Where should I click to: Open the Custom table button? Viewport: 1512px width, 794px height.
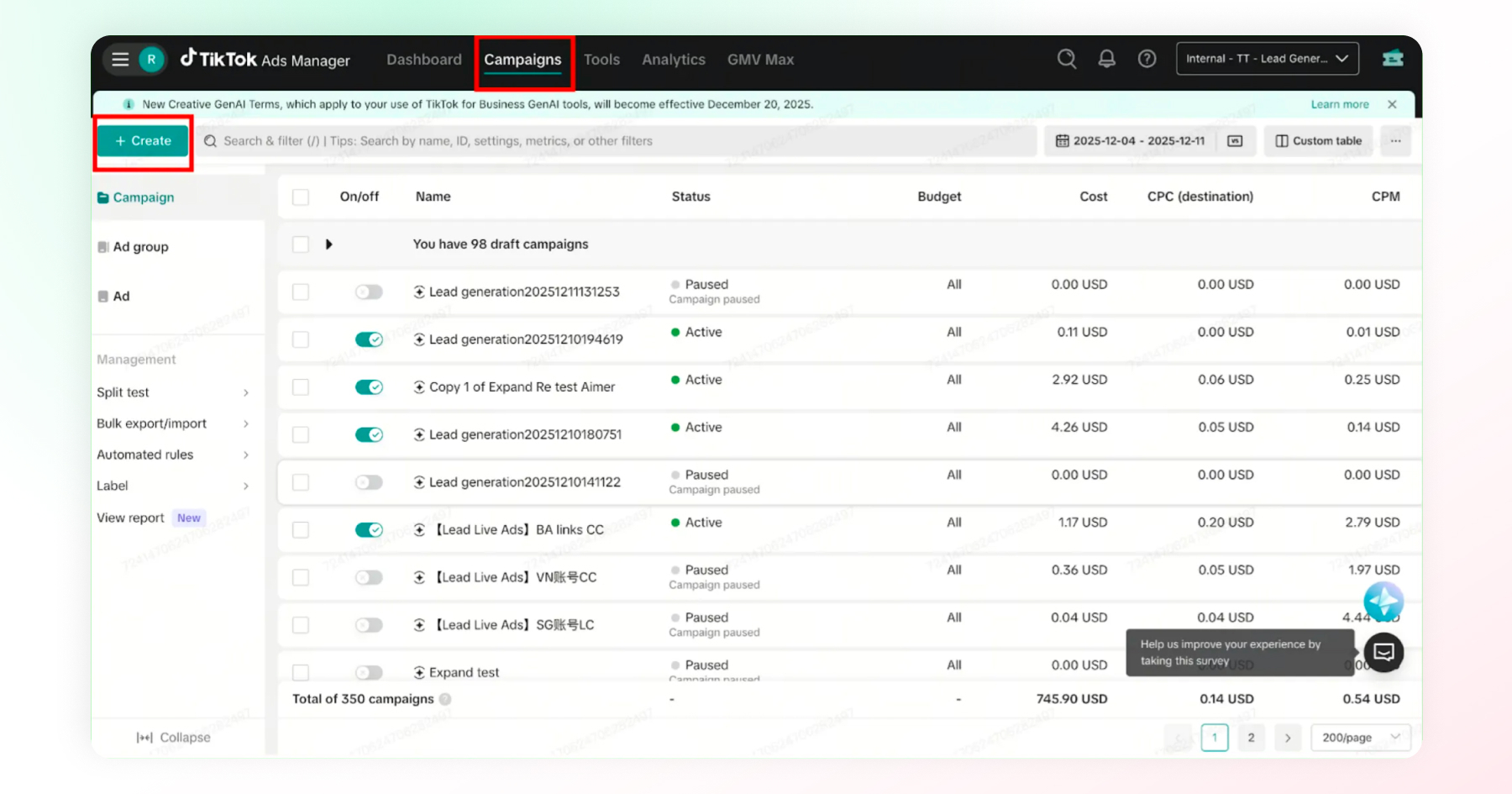(1319, 141)
